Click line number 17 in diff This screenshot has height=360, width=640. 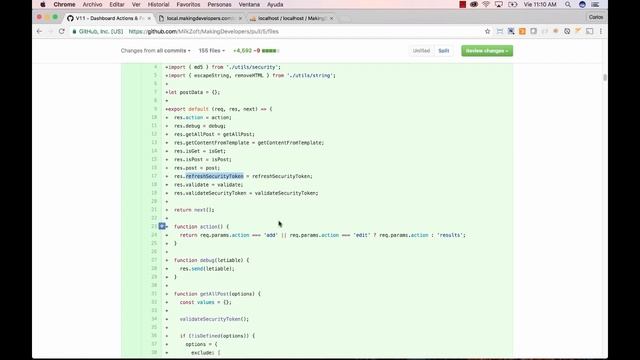click(154, 176)
